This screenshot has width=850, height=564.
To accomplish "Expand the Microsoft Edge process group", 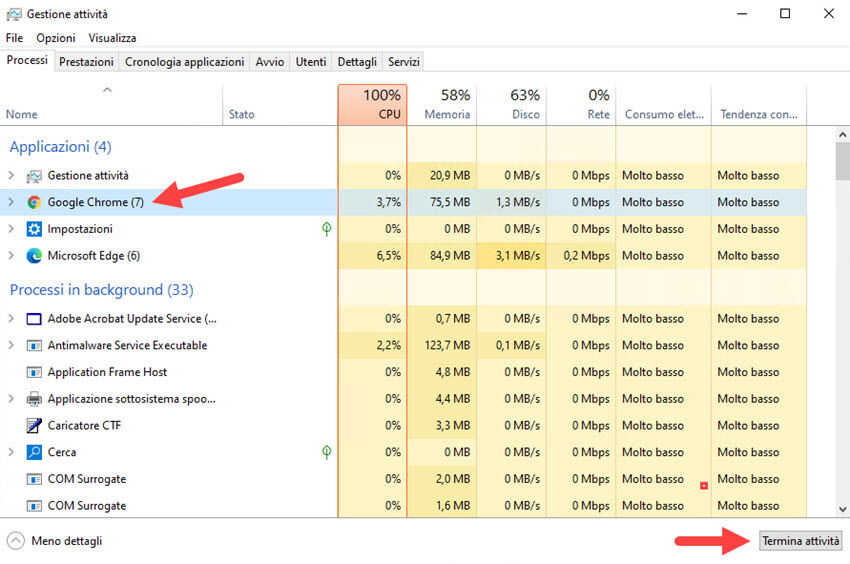I will (11, 255).
